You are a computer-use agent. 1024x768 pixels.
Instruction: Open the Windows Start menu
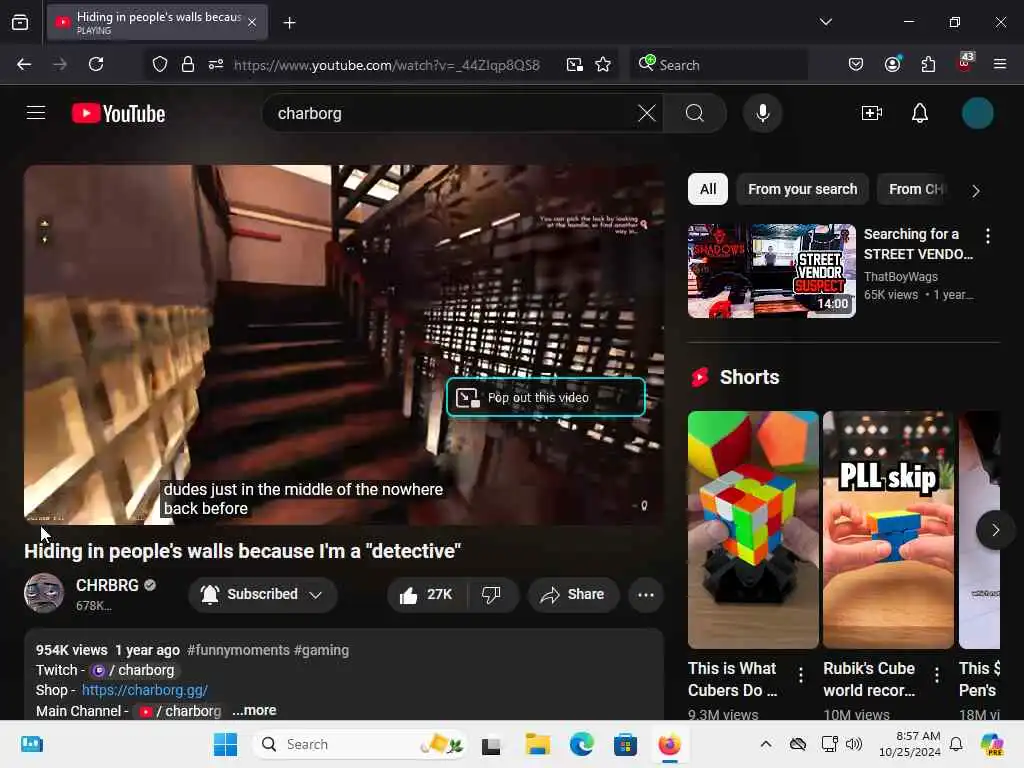(x=225, y=744)
